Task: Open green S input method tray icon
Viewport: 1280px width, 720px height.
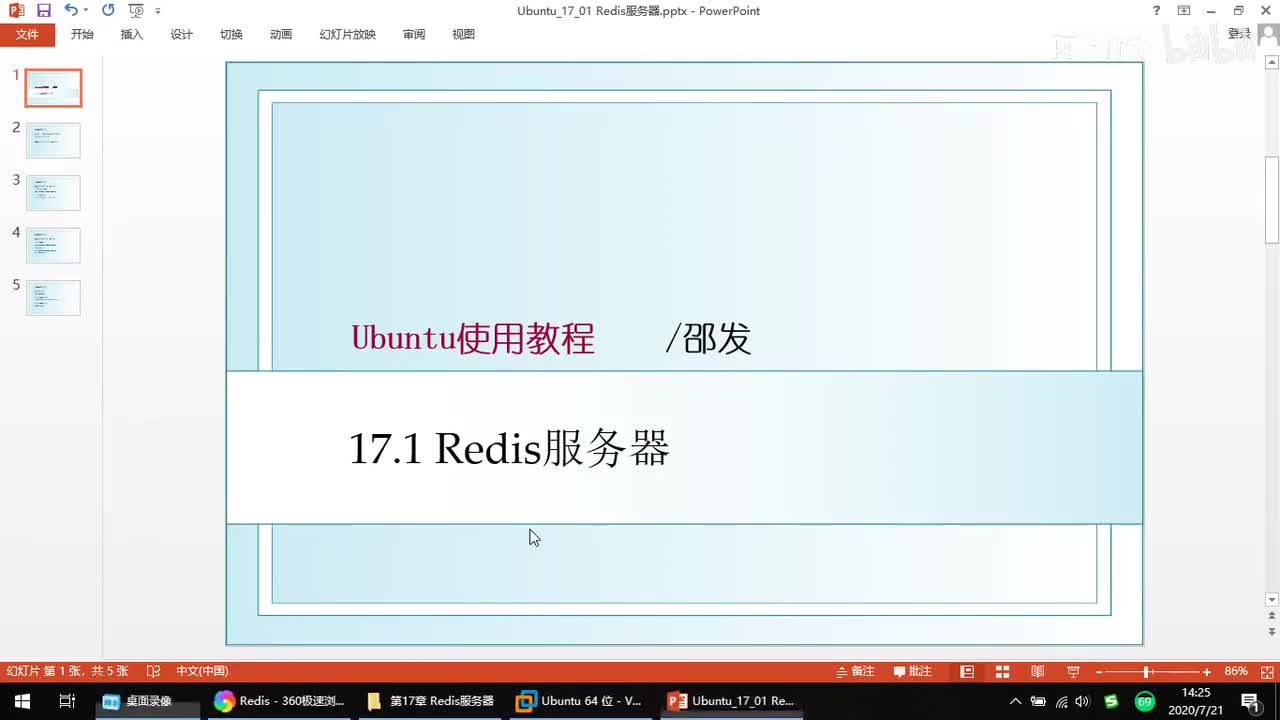Action: point(1111,701)
